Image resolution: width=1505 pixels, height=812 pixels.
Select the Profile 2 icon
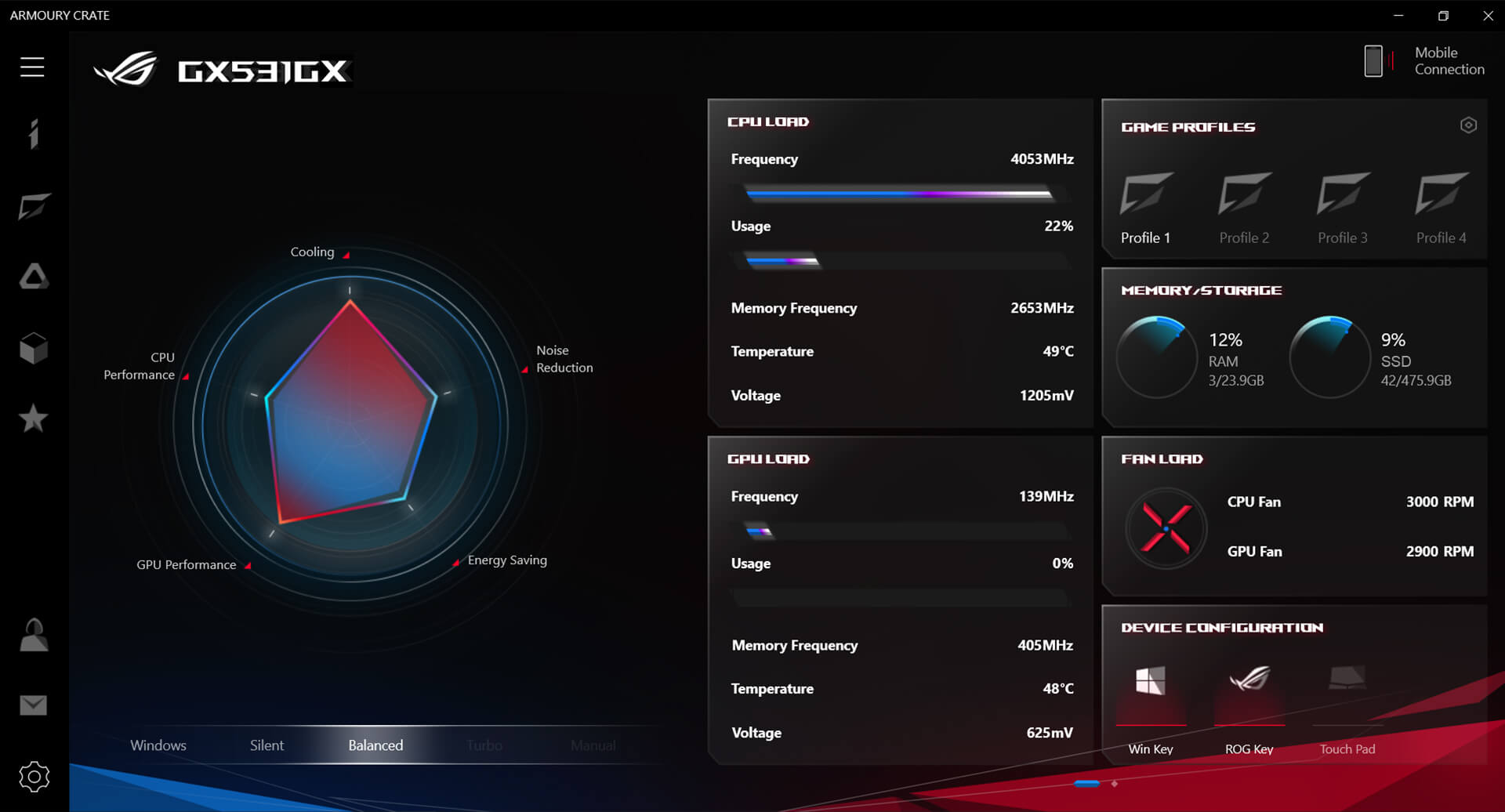click(1245, 193)
